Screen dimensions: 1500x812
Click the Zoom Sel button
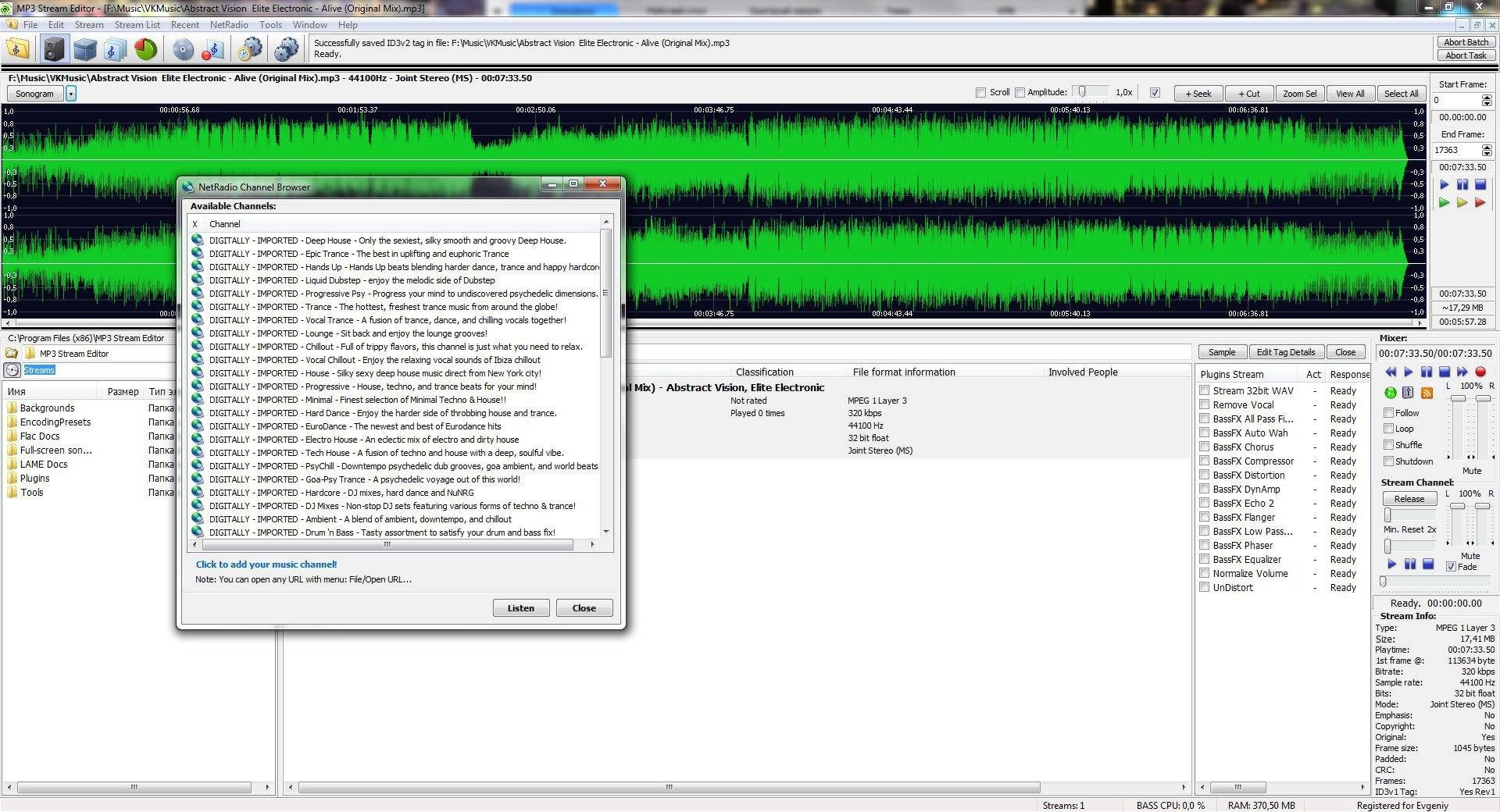coord(1299,94)
